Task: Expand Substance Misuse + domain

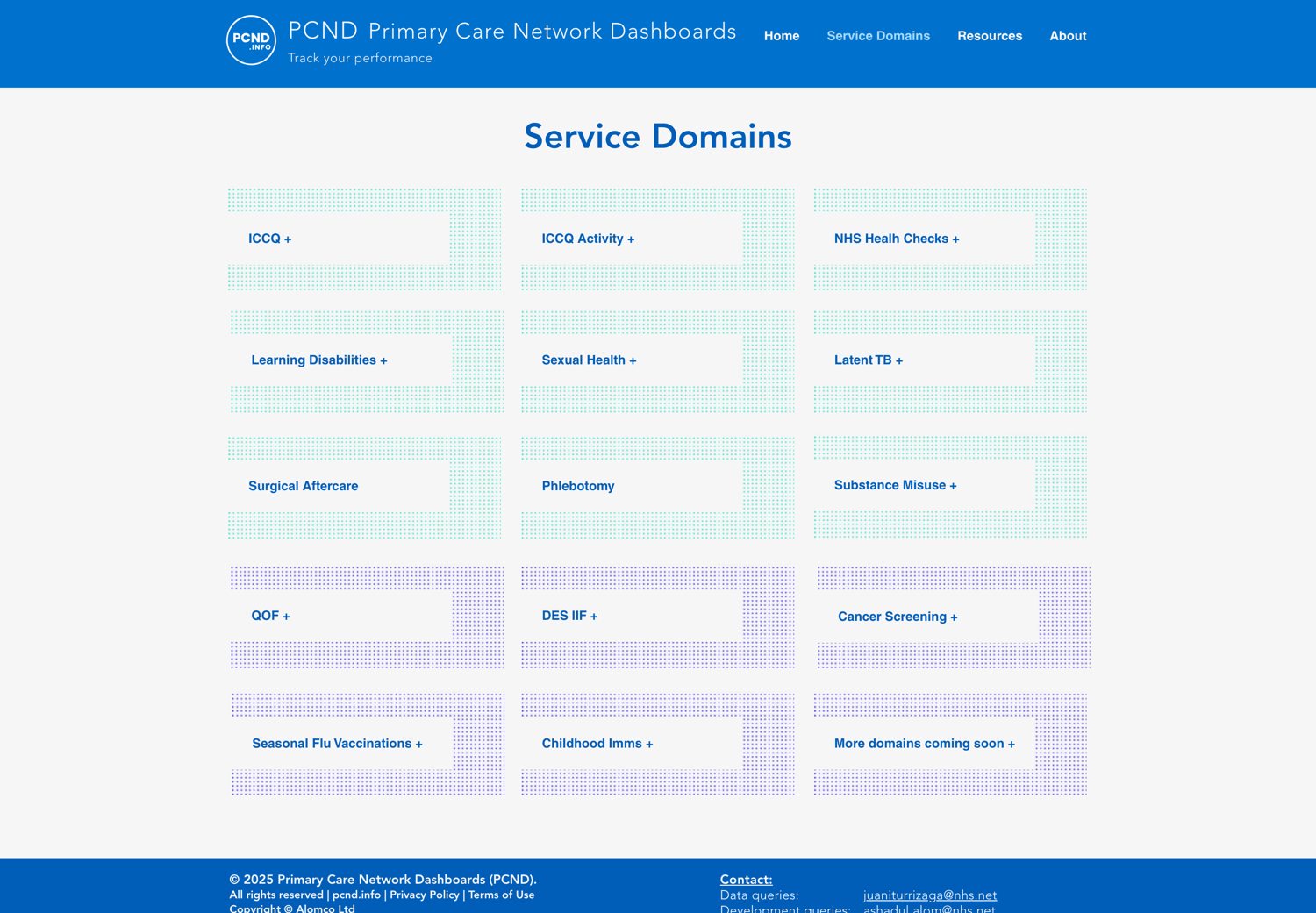Action: pyautogui.click(x=896, y=485)
